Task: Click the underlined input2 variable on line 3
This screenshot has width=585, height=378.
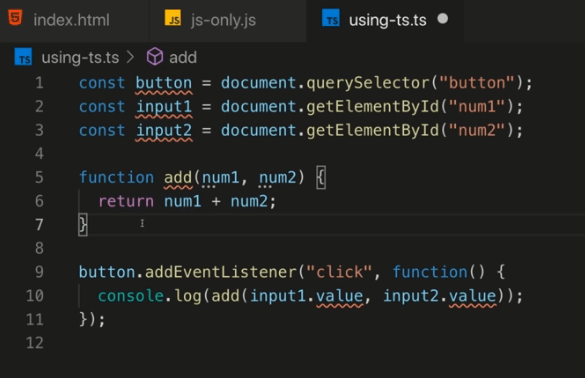Action: [x=164, y=131]
